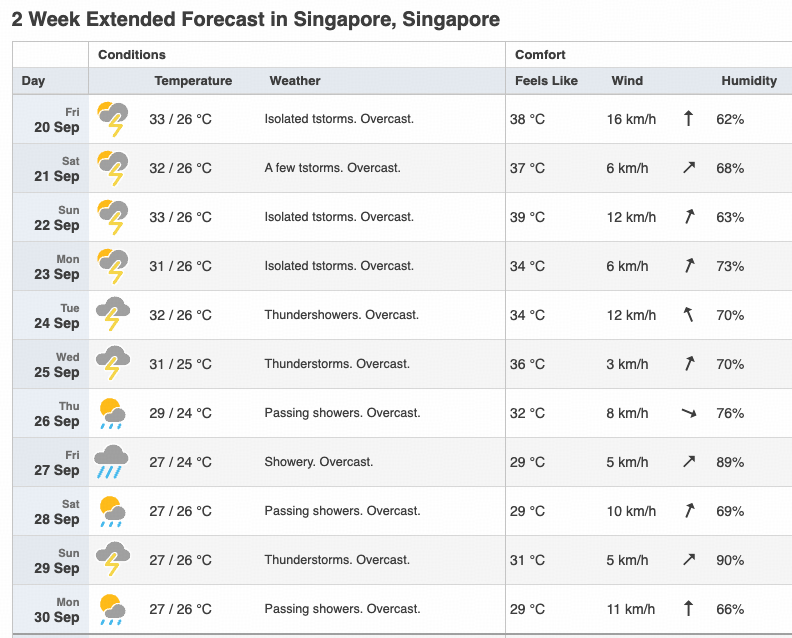Click the passing showers icon for Thu 26 Sep
Viewport: 792px width, 638px height.
coord(112,414)
